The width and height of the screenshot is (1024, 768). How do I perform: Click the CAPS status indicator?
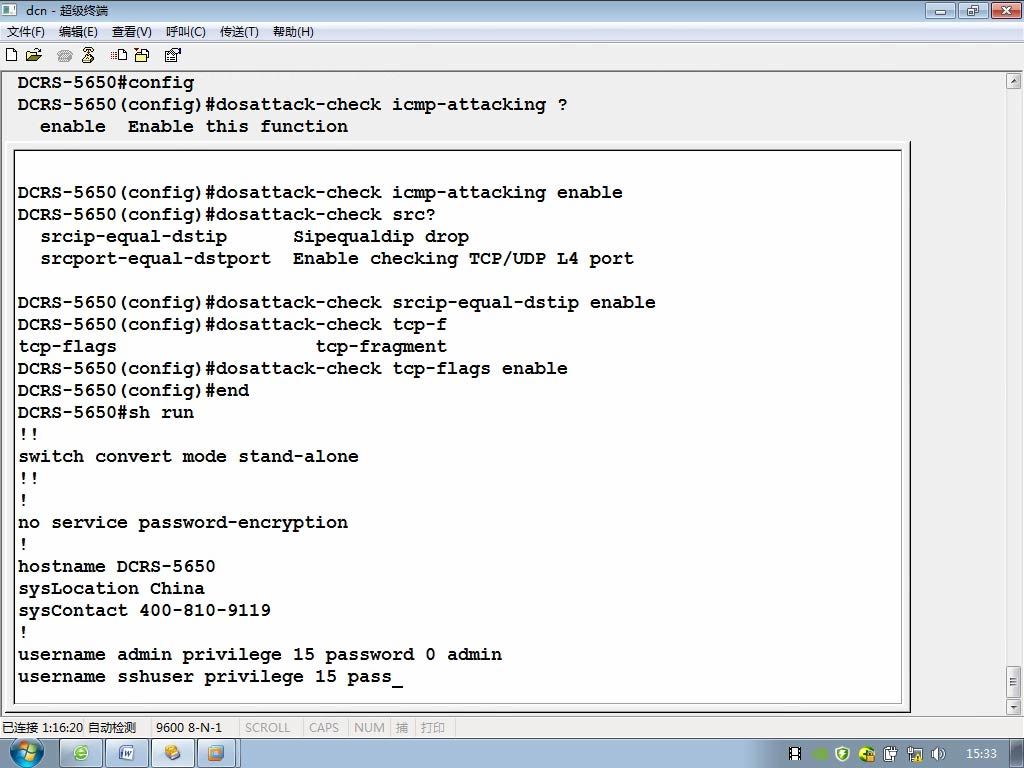[x=324, y=727]
